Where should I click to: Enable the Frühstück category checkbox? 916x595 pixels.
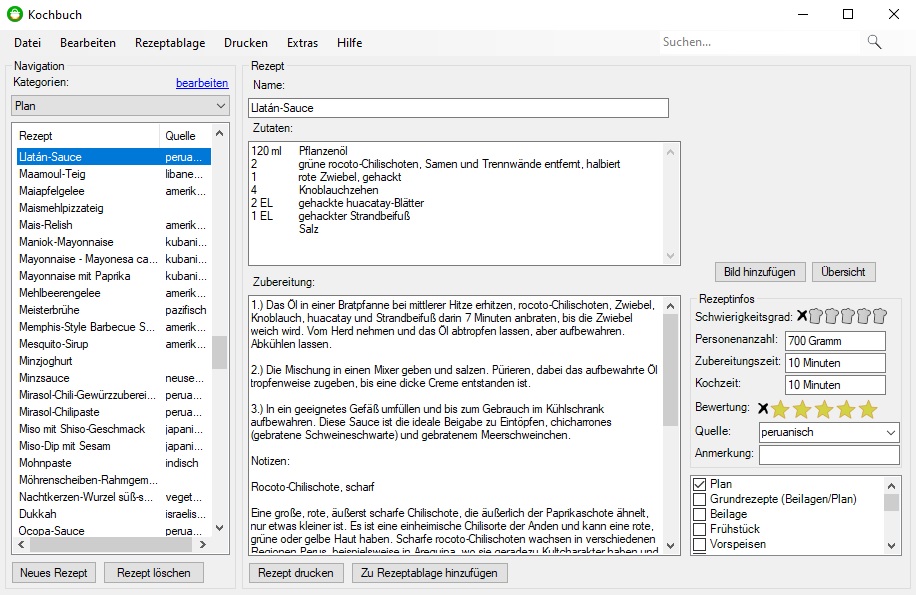pyautogui.click(x=700, y=529)
